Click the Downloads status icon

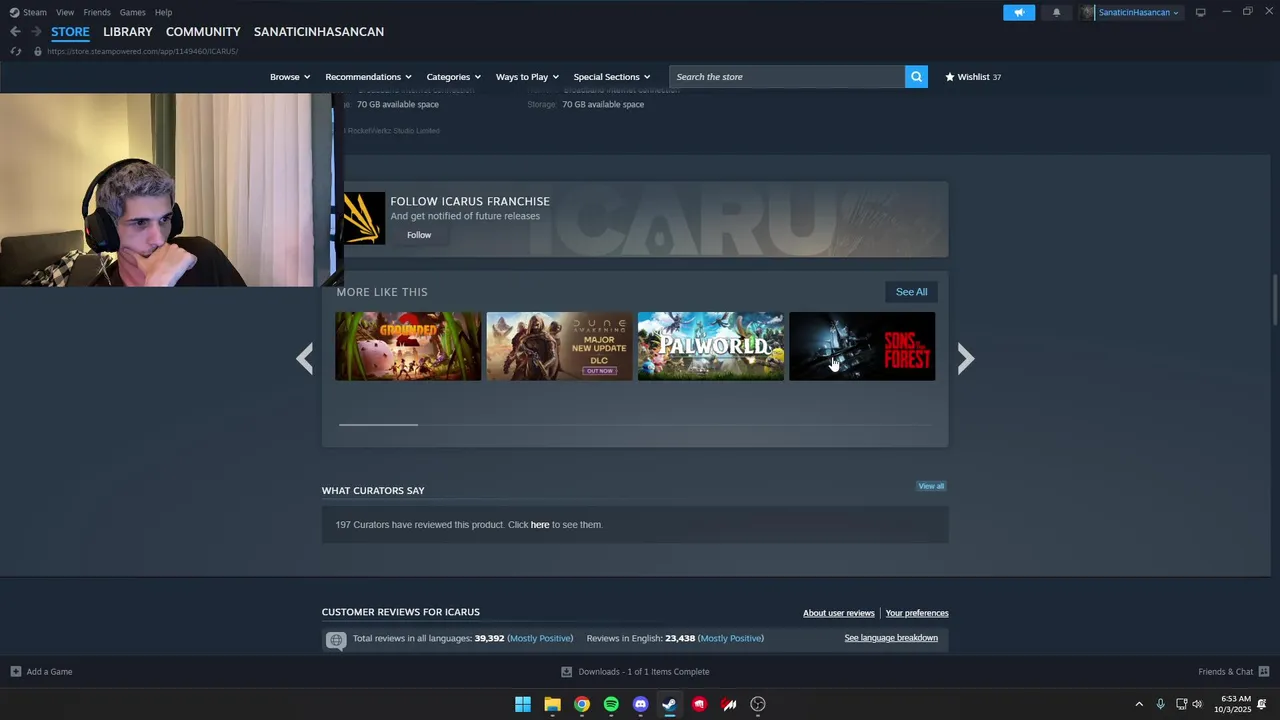566,672
